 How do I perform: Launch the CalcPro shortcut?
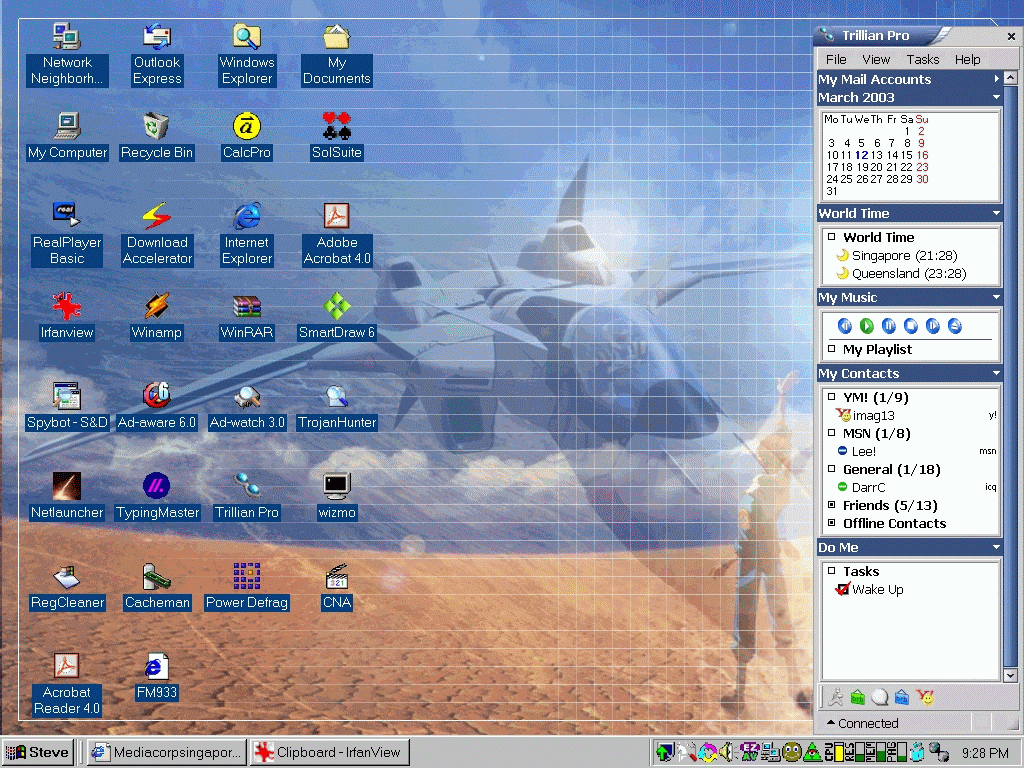(247, 136)
